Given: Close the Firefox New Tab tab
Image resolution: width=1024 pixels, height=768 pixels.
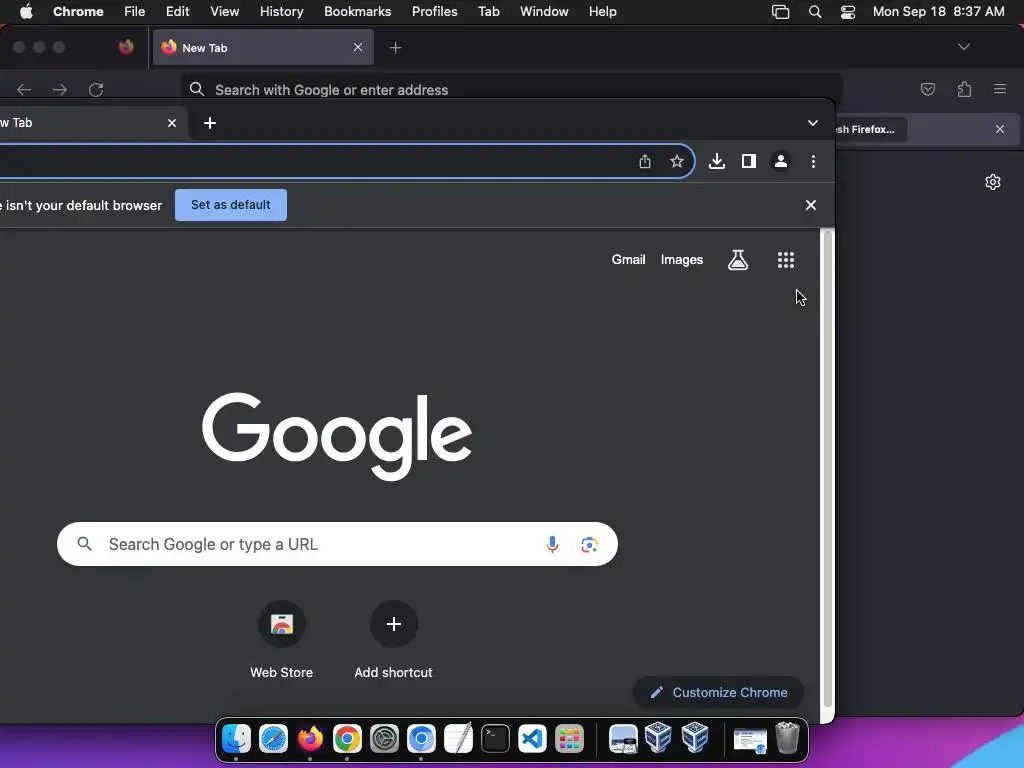Looking at the screenshot, I should tap(358, 47).
